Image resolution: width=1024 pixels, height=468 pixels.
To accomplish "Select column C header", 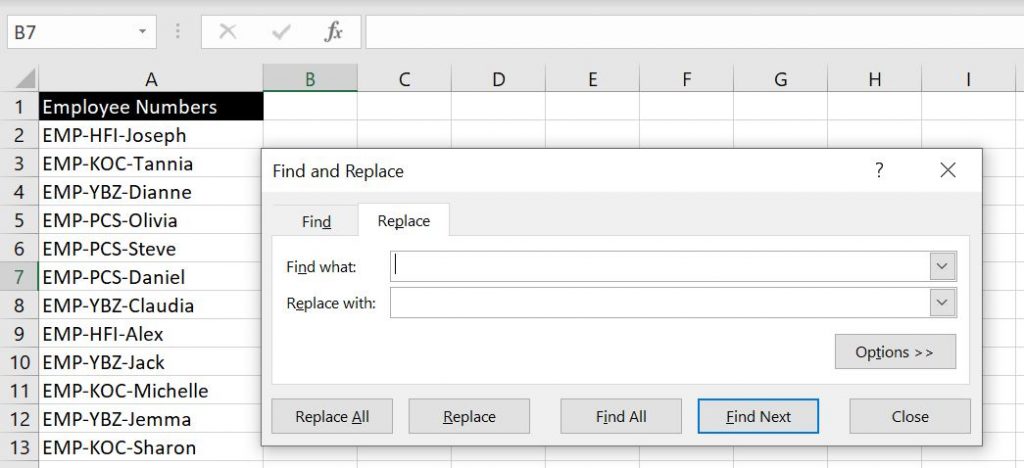I will [404, 79].
